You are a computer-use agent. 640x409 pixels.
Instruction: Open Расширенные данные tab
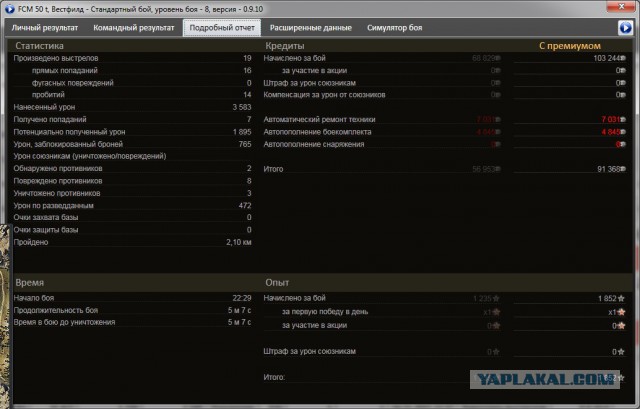tap(311, 28)
